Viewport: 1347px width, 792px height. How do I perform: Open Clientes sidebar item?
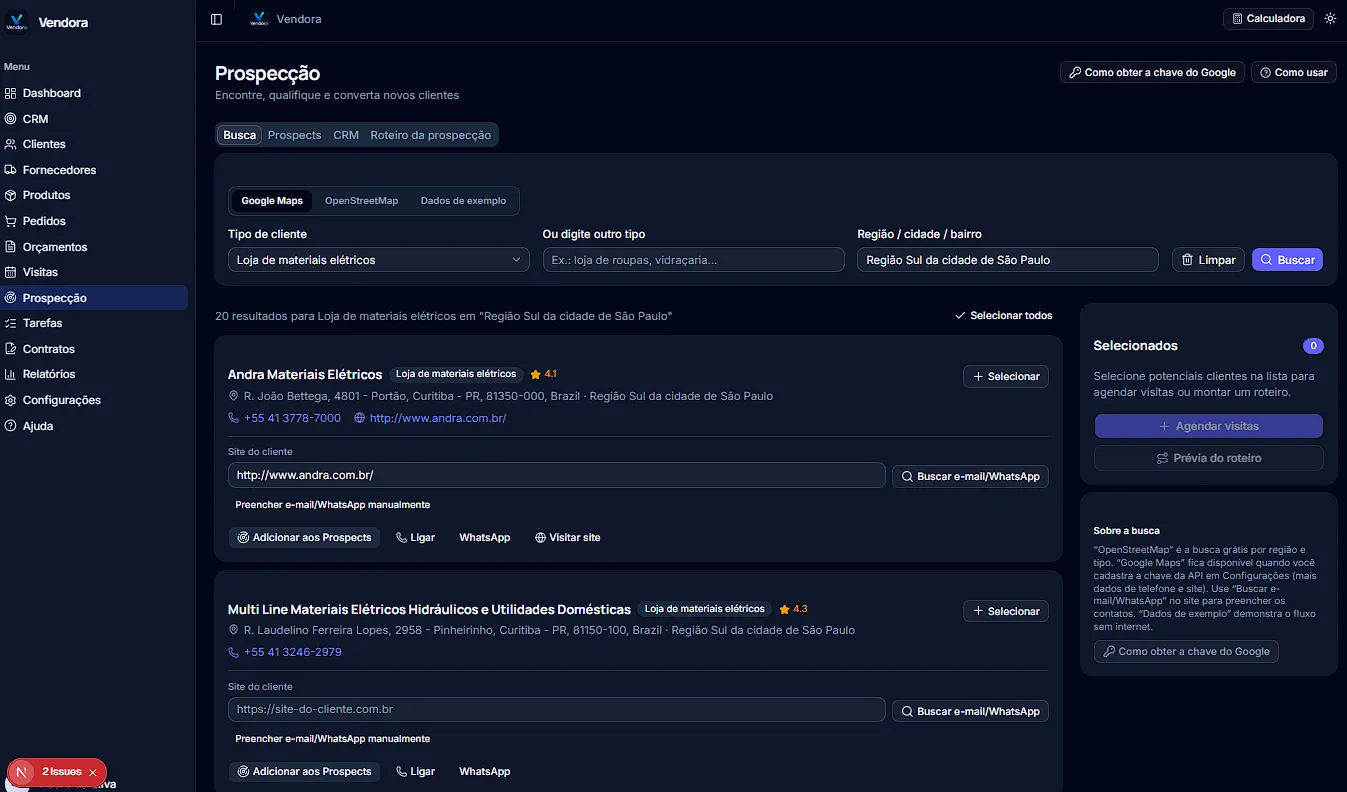tap(94, 144)
